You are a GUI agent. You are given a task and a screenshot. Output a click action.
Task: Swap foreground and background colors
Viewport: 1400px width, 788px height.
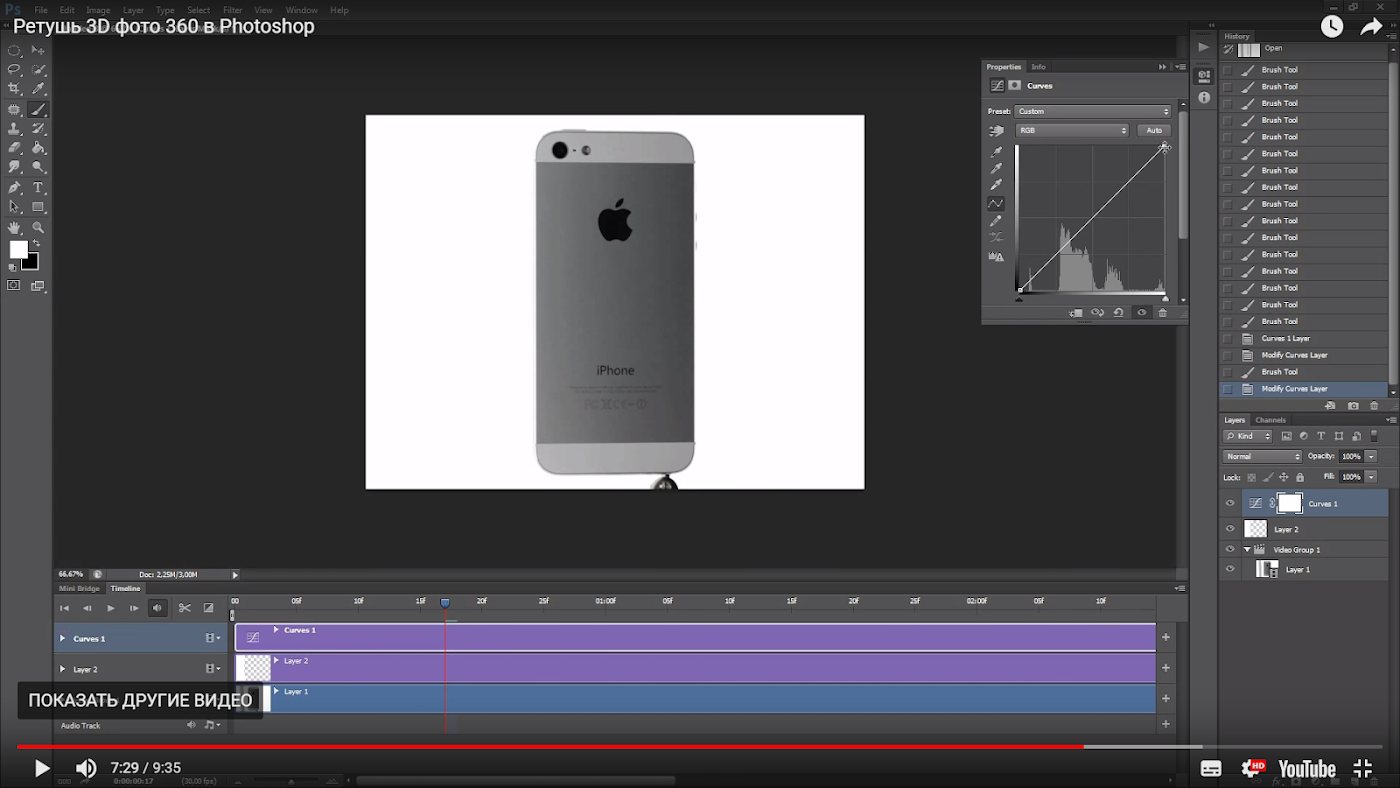click(37, 243)
